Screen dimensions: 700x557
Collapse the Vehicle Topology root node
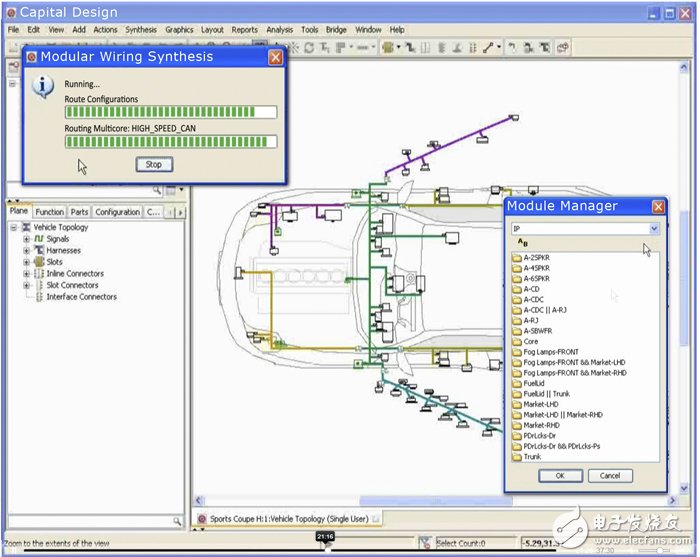click(14, 228)
